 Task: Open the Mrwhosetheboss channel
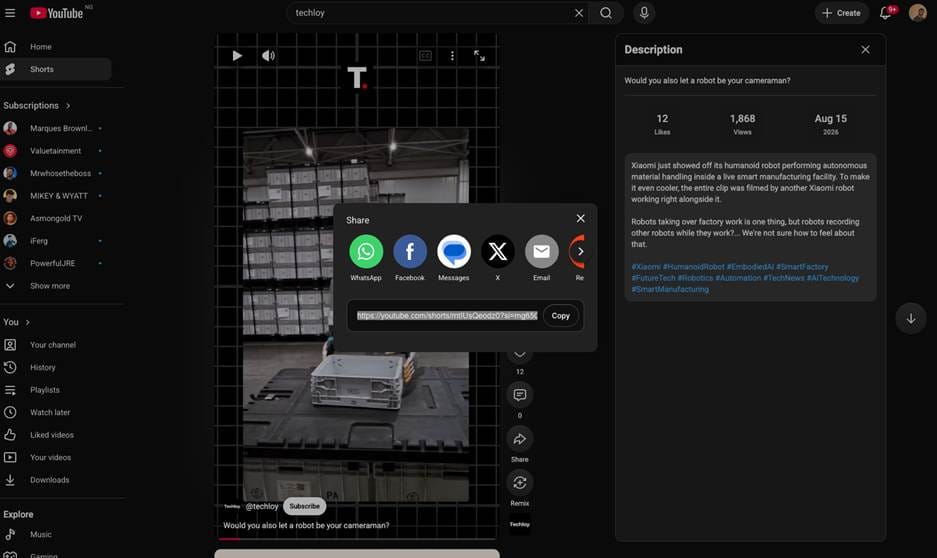[x=56, y=173]
